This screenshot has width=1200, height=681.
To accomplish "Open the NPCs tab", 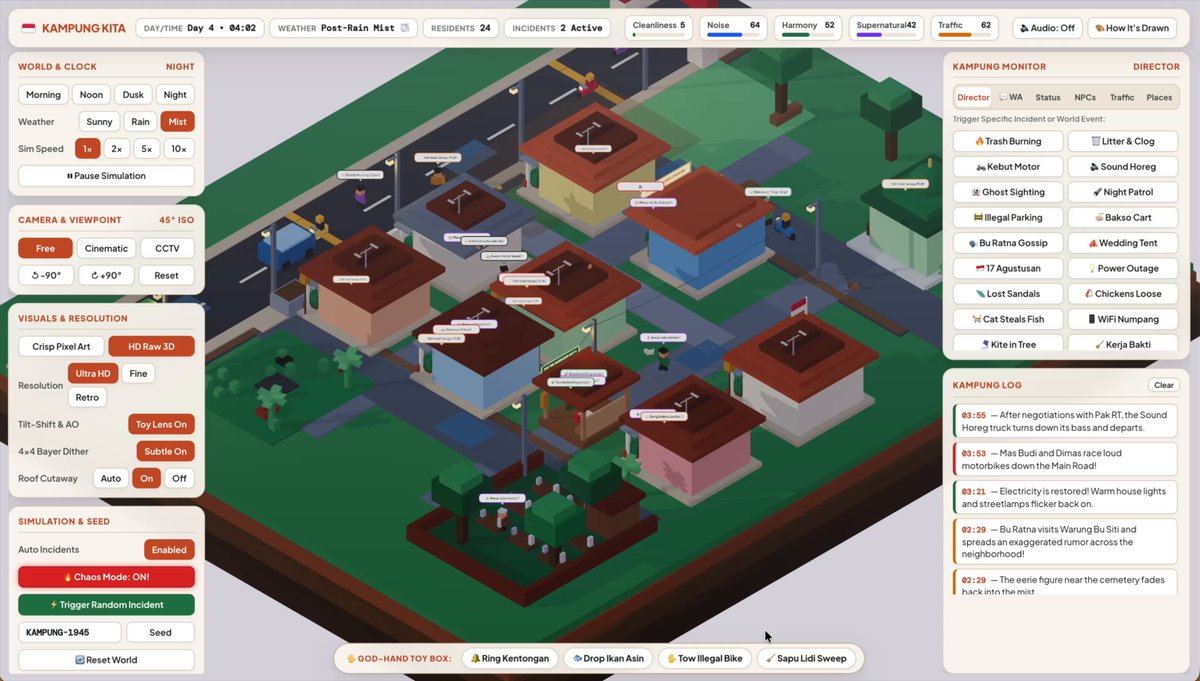I will click(1085, 97).
